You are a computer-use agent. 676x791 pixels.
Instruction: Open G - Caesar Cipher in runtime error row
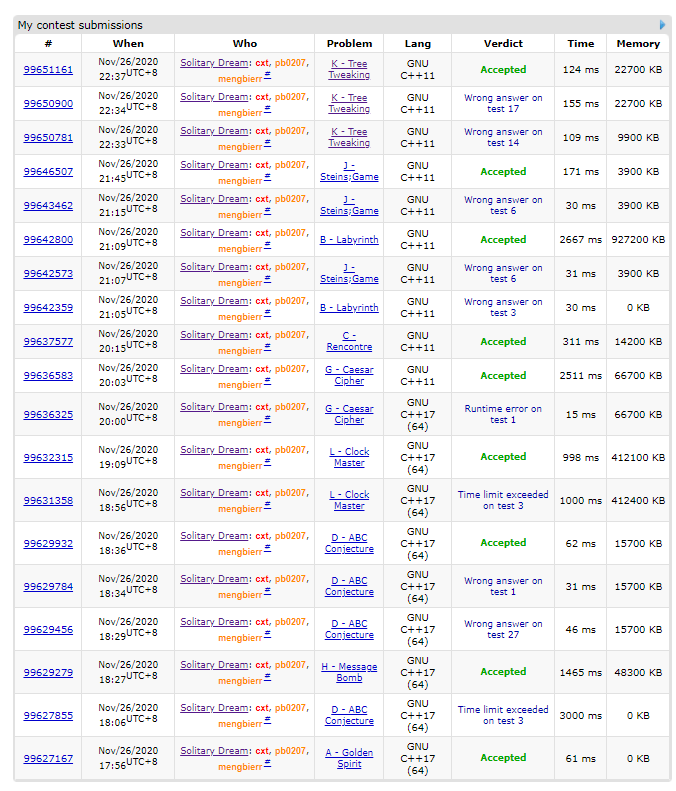coord(349,414)
